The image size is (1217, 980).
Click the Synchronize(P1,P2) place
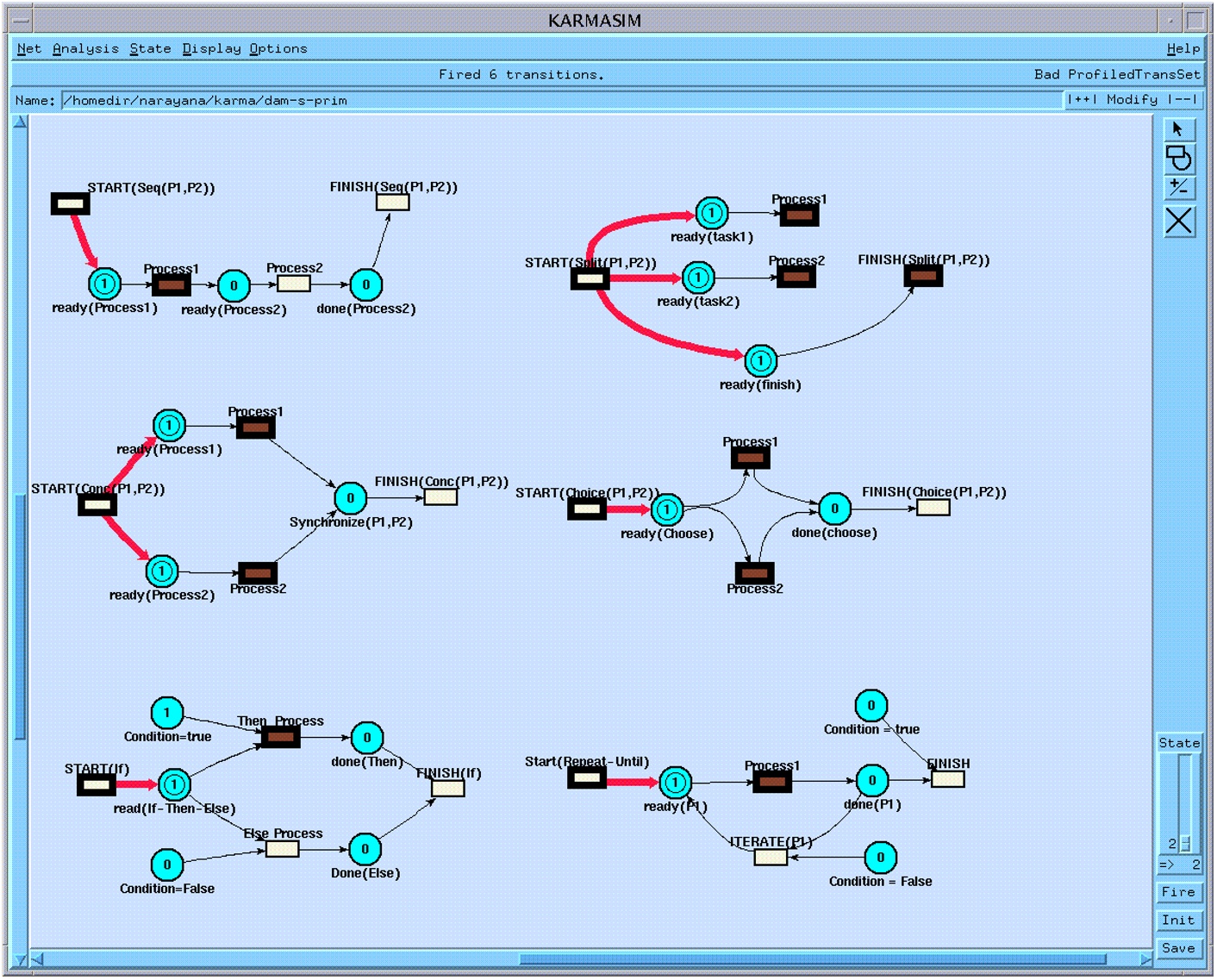point(351,498)
